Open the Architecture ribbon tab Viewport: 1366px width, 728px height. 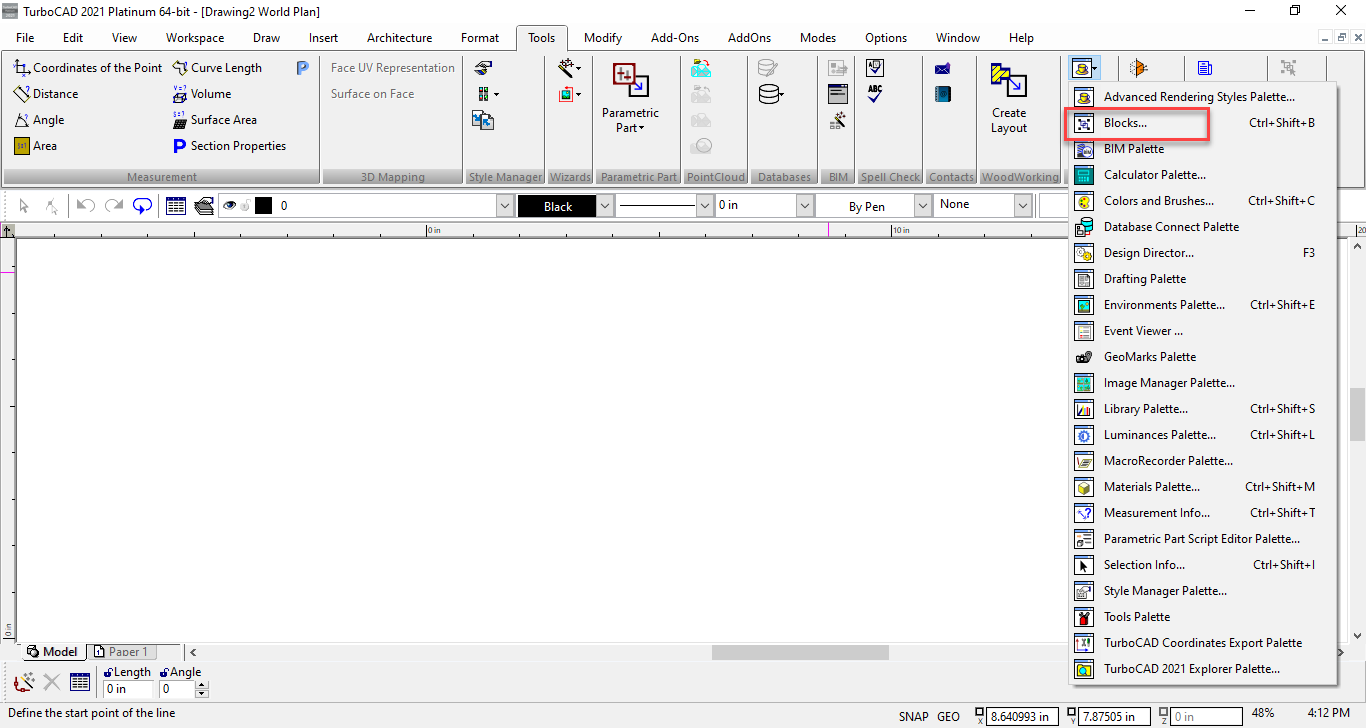click(399, 38)
